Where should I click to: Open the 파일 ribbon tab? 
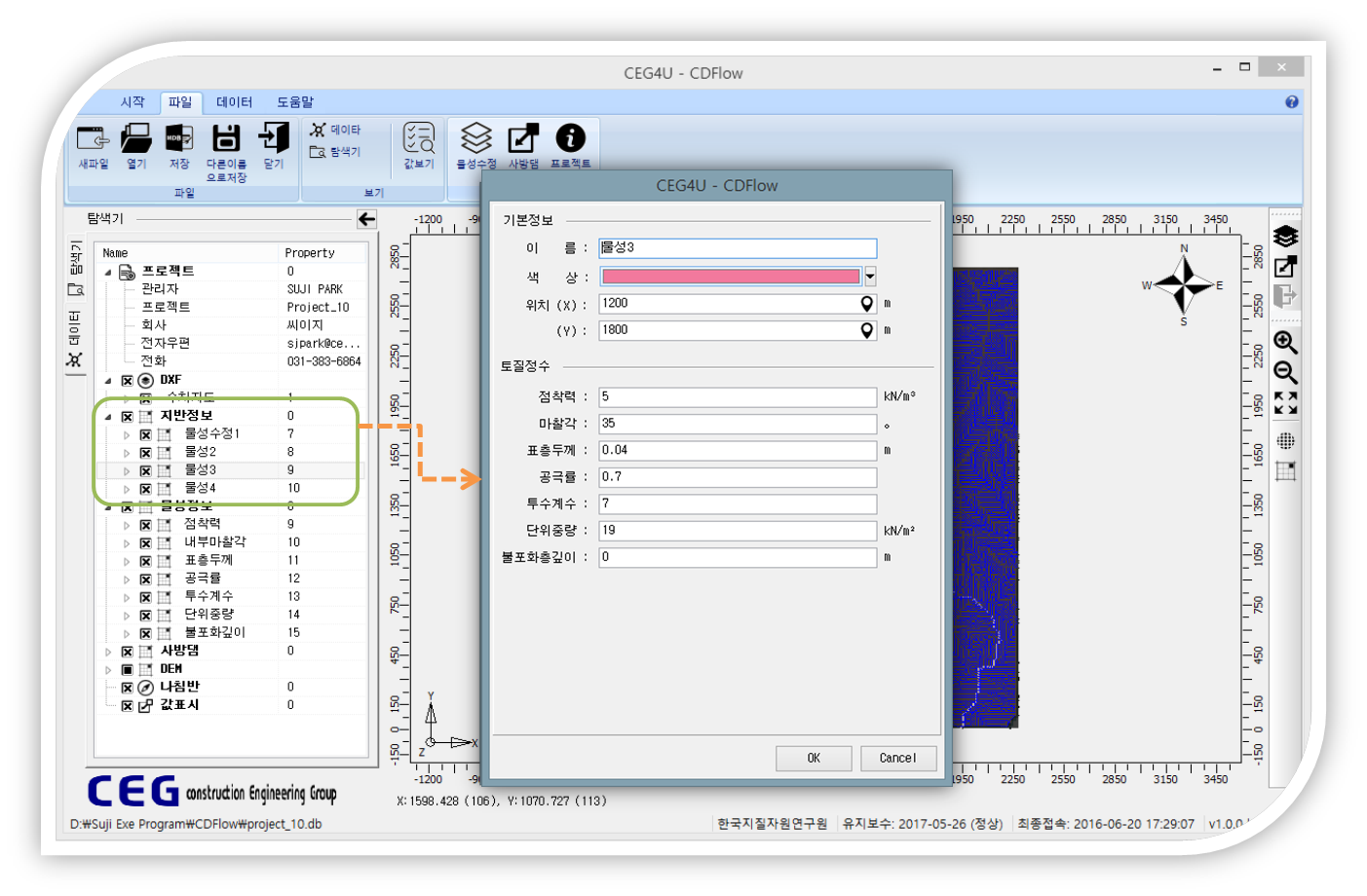180,101
